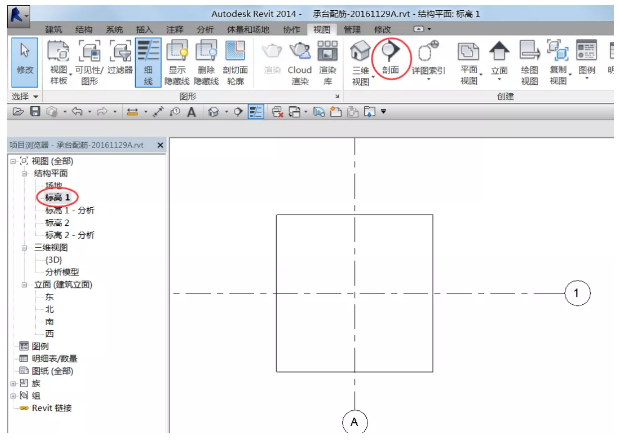This screenshot has width=620, height=441.
Task: Click the 修改 (Modify) arrow tool
Action: tap(25, 60)
